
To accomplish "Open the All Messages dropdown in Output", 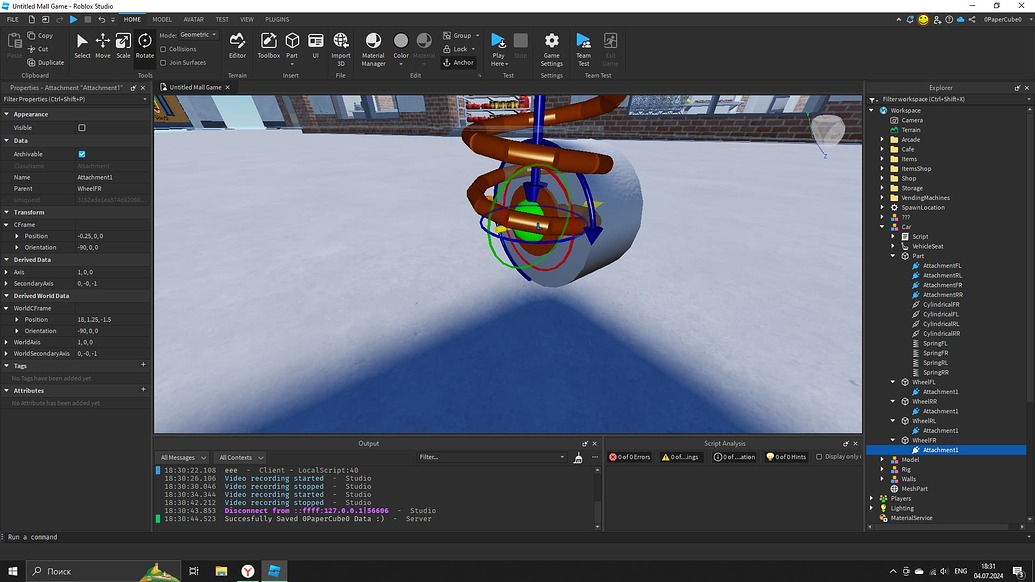I will [182, 457].
